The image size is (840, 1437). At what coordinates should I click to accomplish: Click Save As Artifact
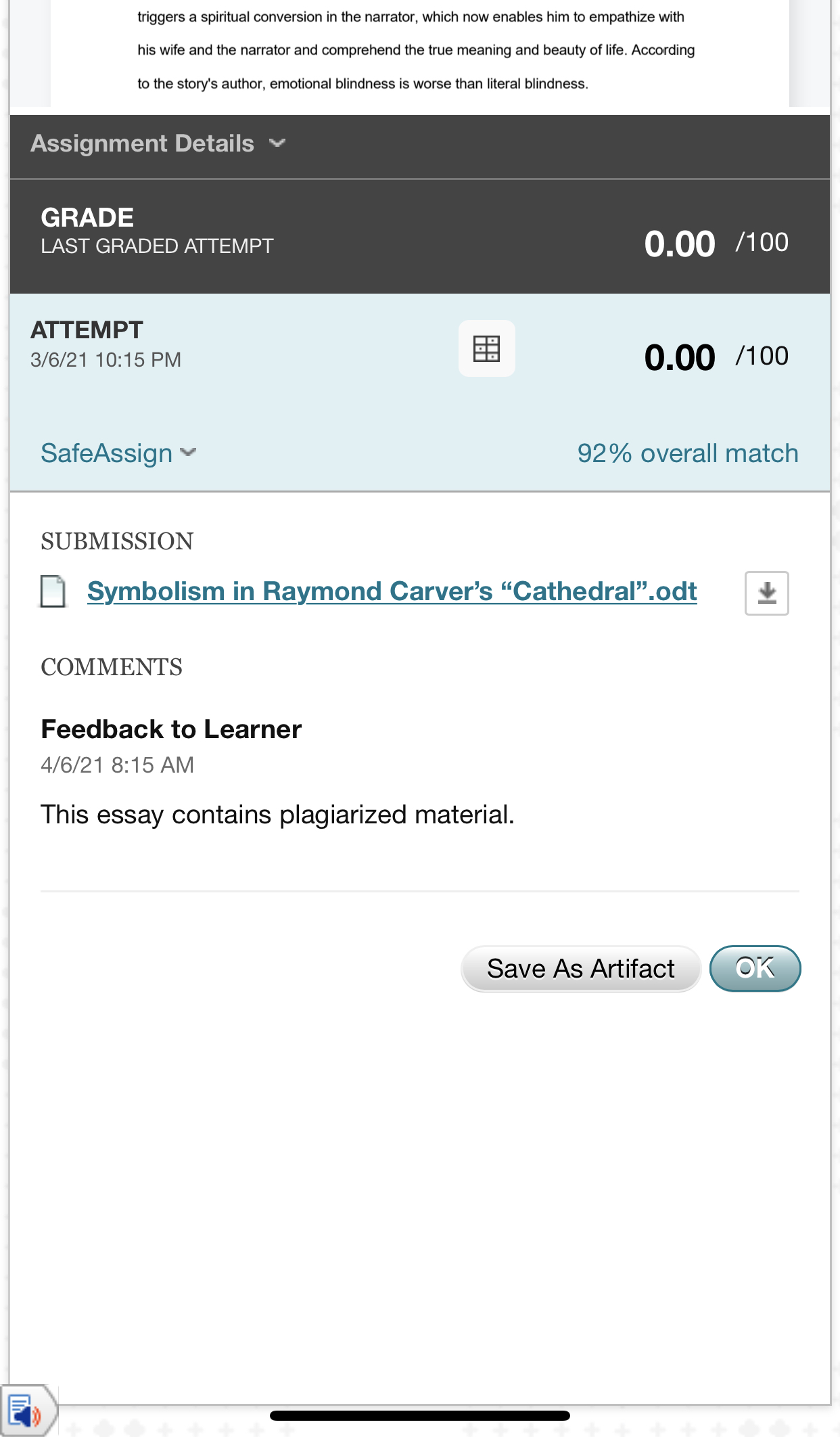point(580,969)
